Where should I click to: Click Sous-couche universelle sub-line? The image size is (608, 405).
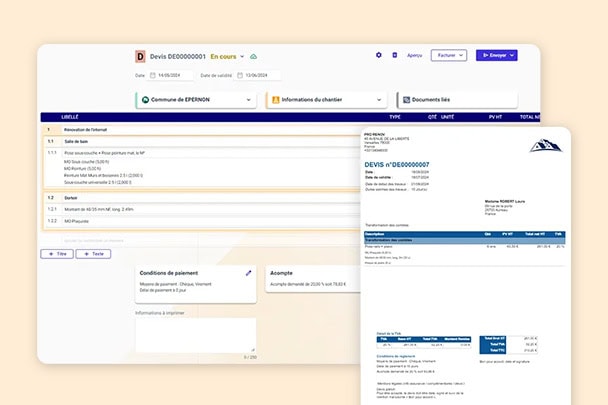pyautogui.click(x=97, y=182)
